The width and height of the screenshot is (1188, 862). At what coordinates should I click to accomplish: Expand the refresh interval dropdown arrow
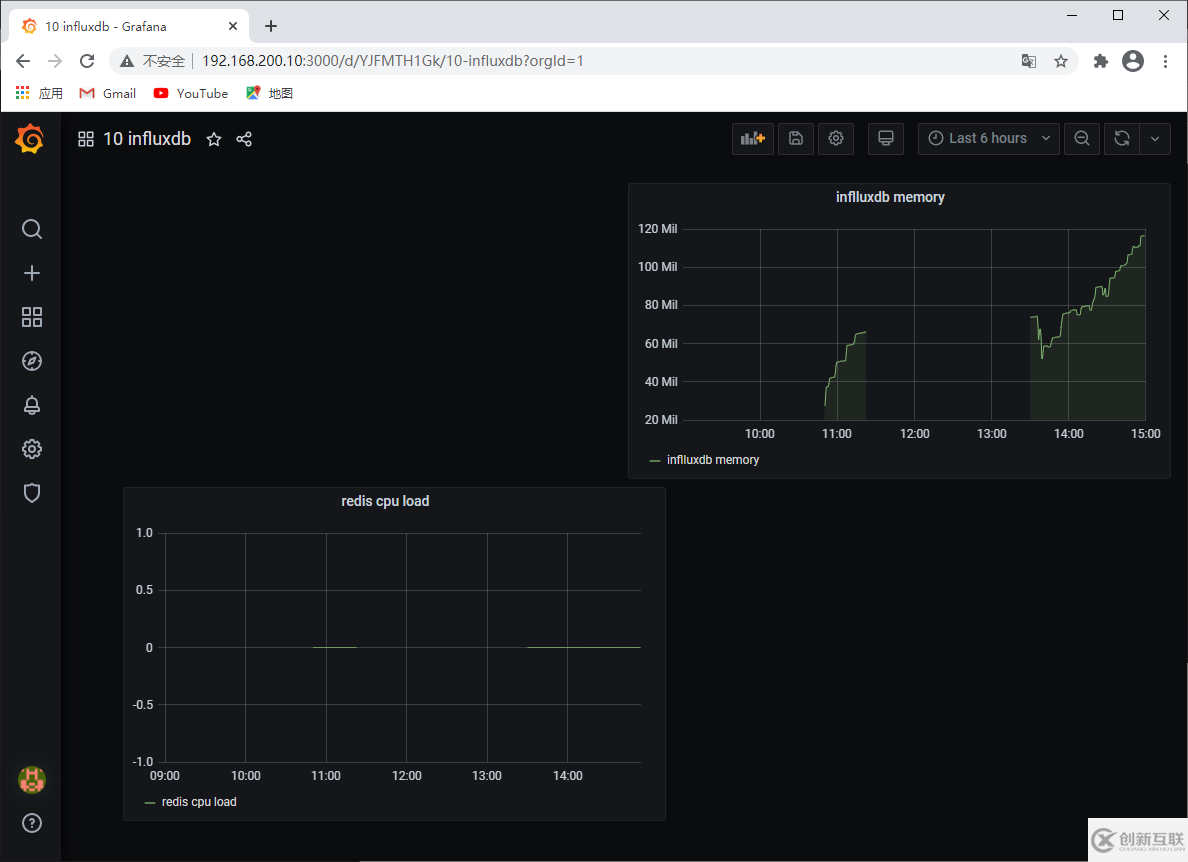1155,139
